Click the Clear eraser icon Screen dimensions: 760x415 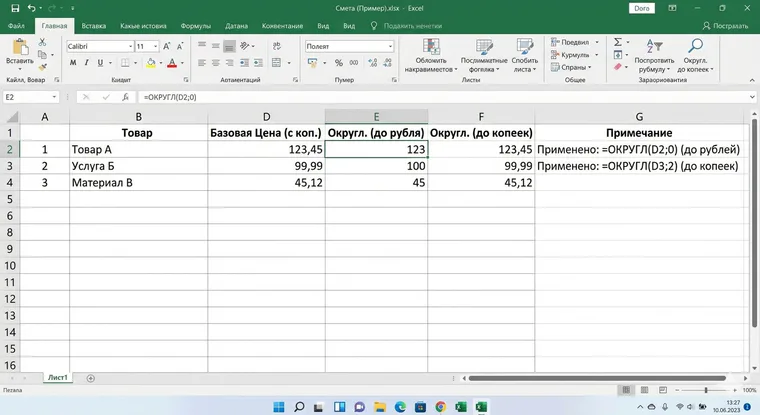click(x=618, y=66)
